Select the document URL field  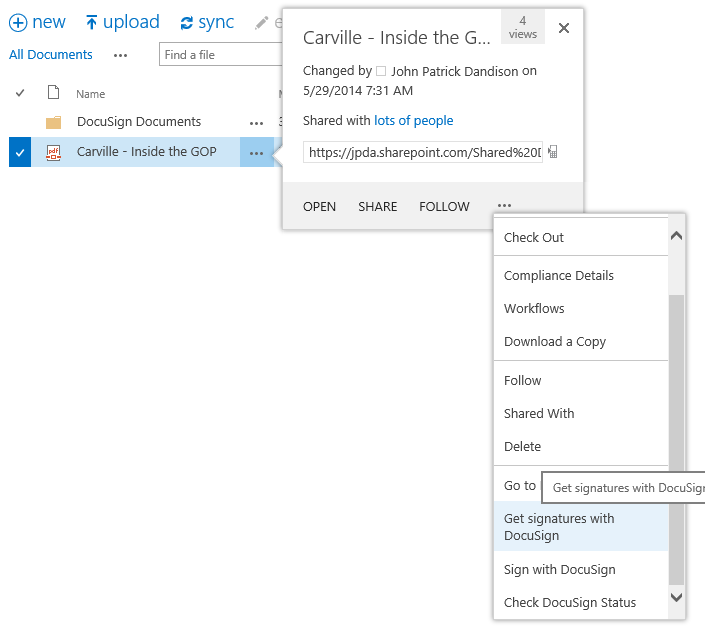423,152
